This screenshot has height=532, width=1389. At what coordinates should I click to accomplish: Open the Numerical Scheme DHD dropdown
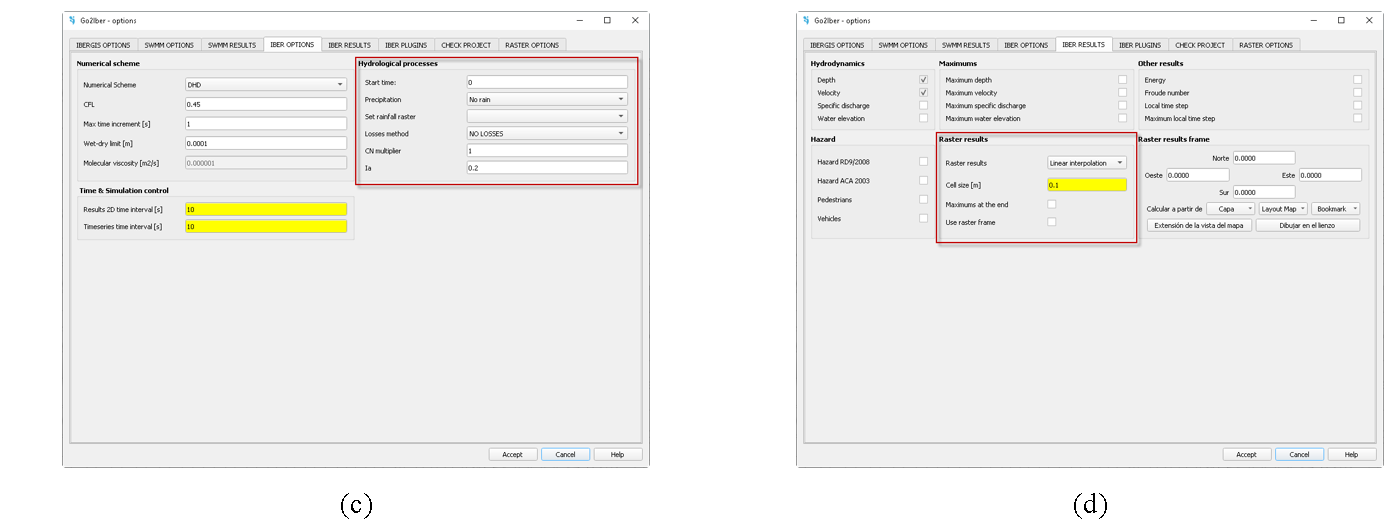click(x=266, y=85)
